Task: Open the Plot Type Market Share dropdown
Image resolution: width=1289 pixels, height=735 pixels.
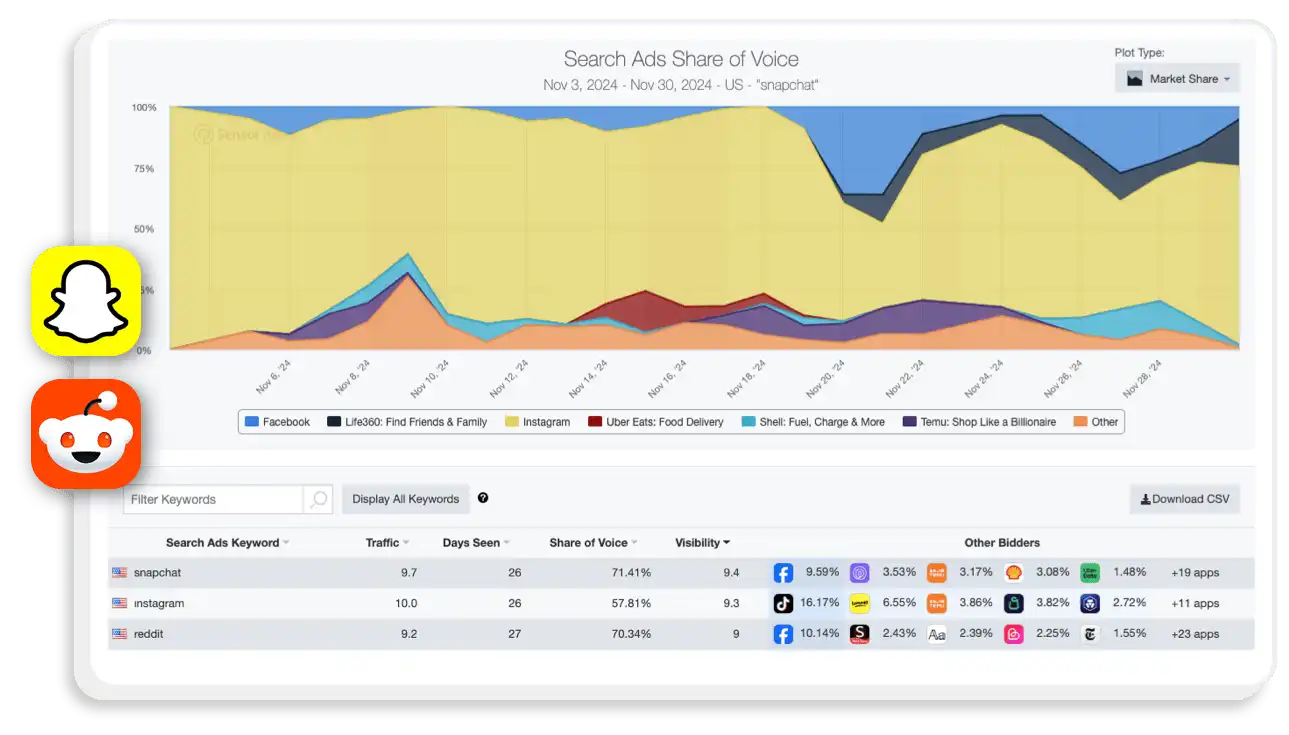Action: tap(1176, 77)
